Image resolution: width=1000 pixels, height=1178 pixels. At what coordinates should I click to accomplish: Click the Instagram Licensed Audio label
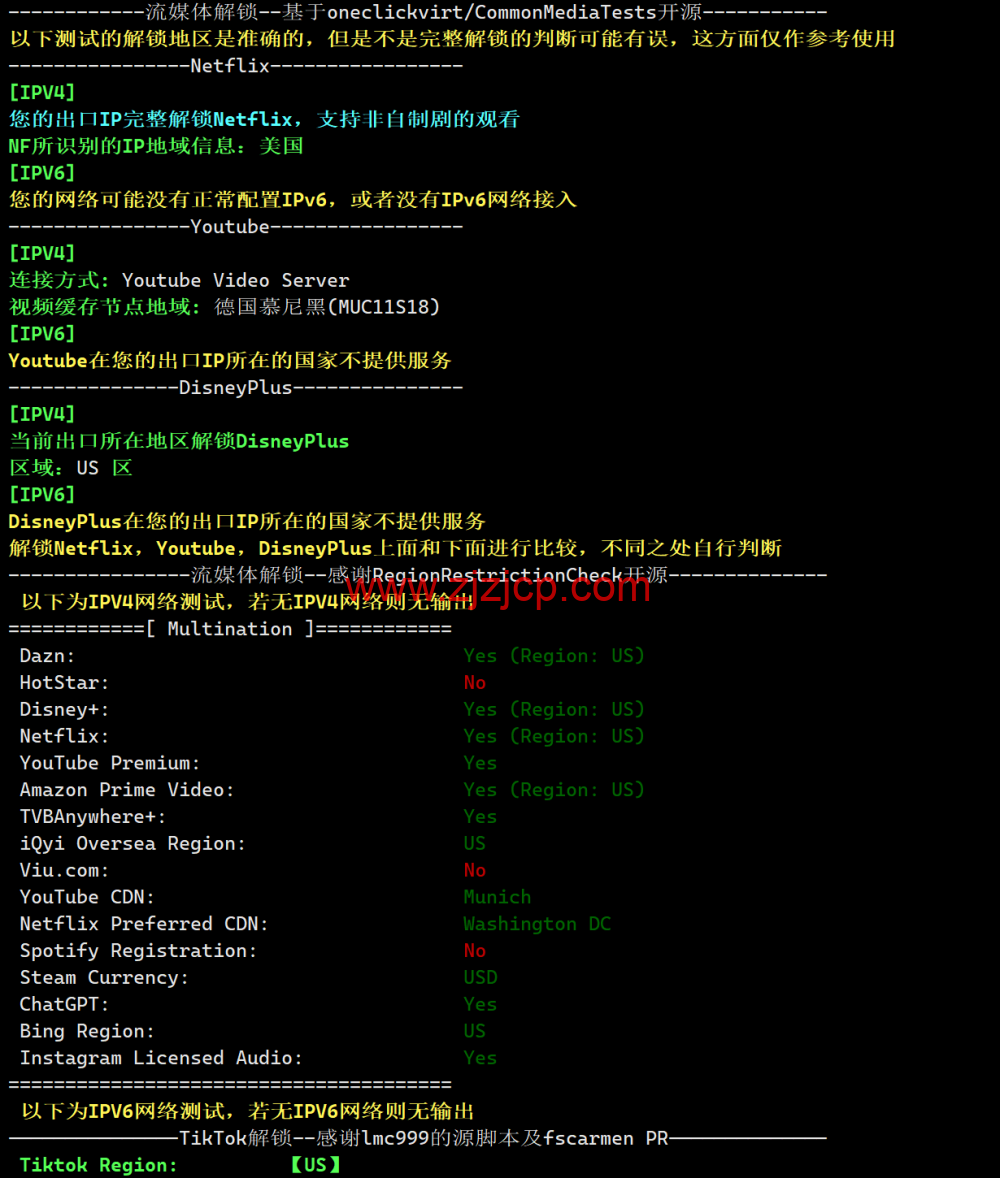point(161,1058)
